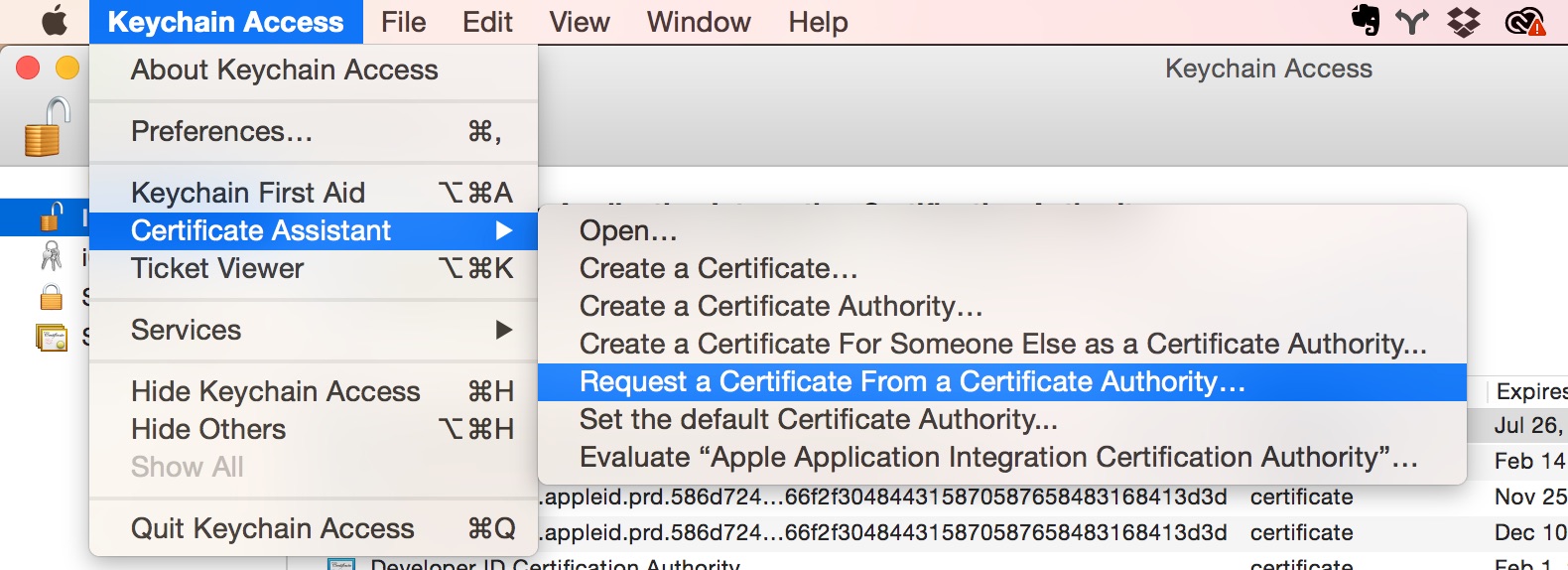The width and height of the screenshot is (1568, 570).
Task: Select the locked padlock keychain in sidebar
Action: pyautogui.click(x=51, y=296)
